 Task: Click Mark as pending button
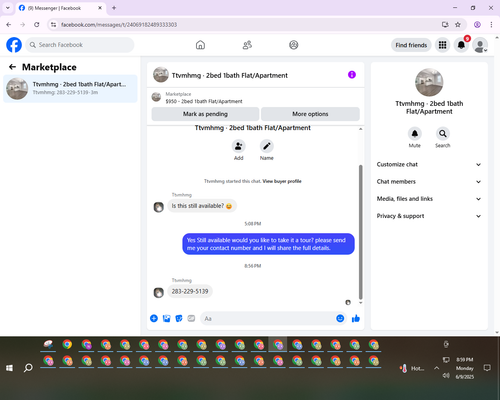tap(205, 114)
